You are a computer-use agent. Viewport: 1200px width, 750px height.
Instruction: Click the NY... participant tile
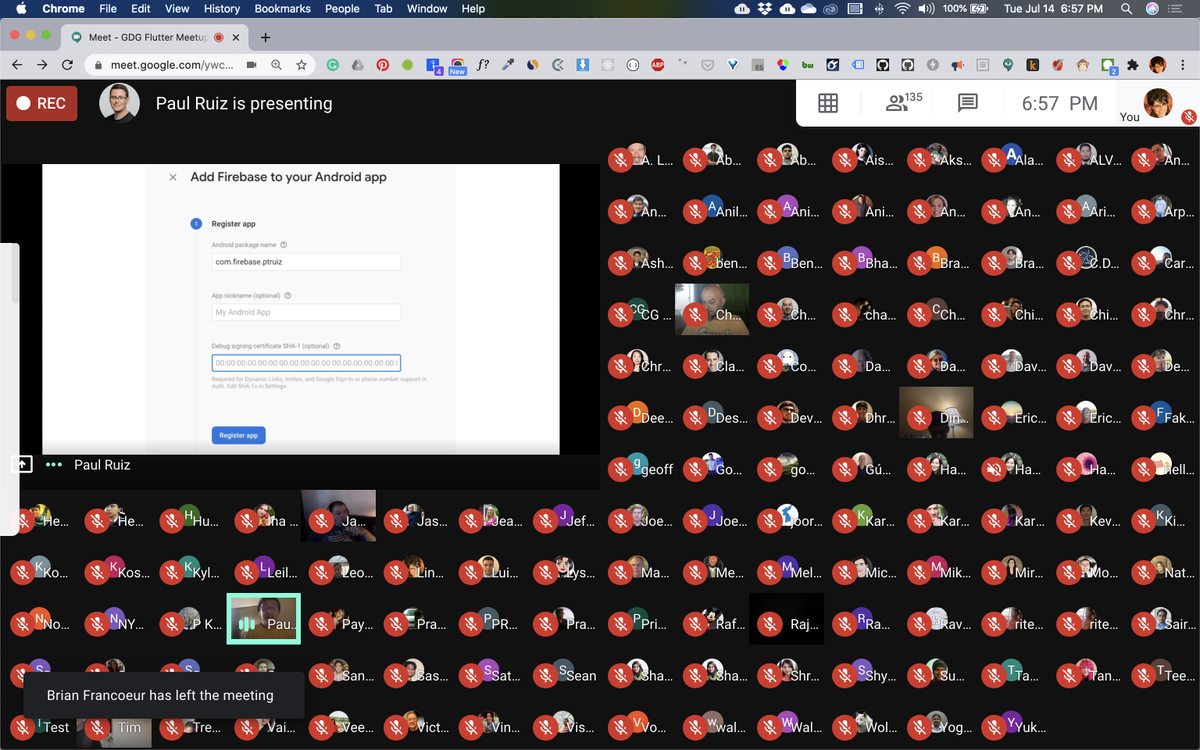coord(114,619)
